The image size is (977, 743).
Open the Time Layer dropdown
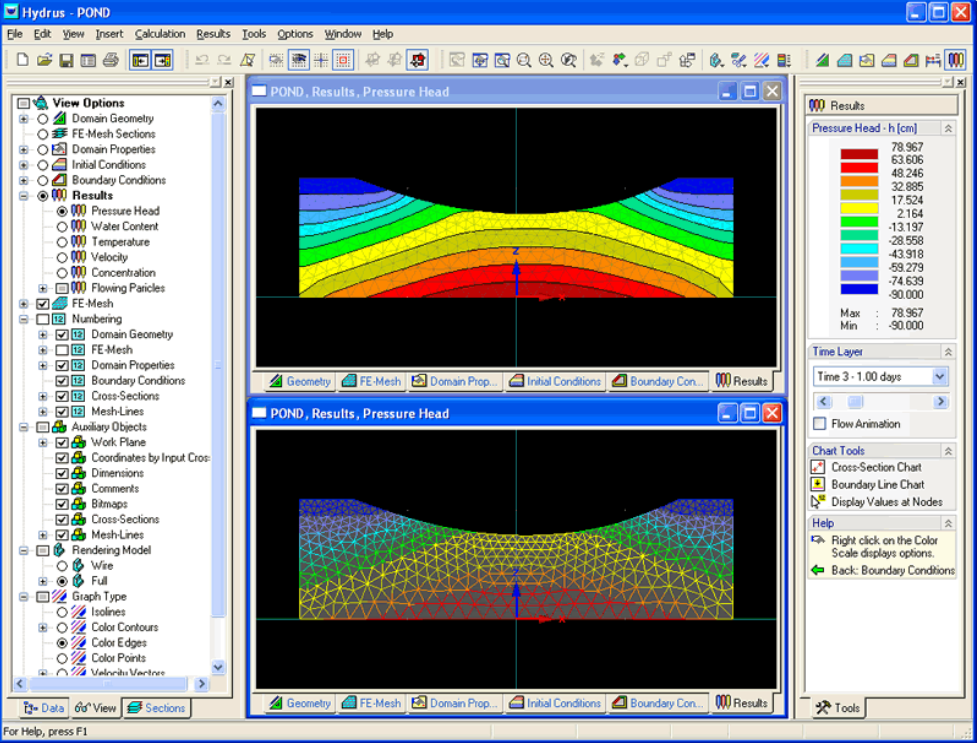939,377
